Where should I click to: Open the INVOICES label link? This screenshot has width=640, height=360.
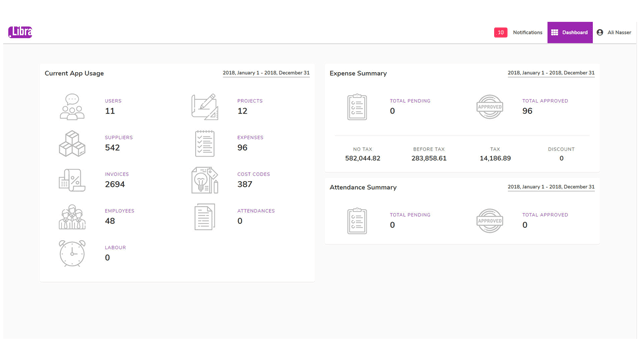117,174
